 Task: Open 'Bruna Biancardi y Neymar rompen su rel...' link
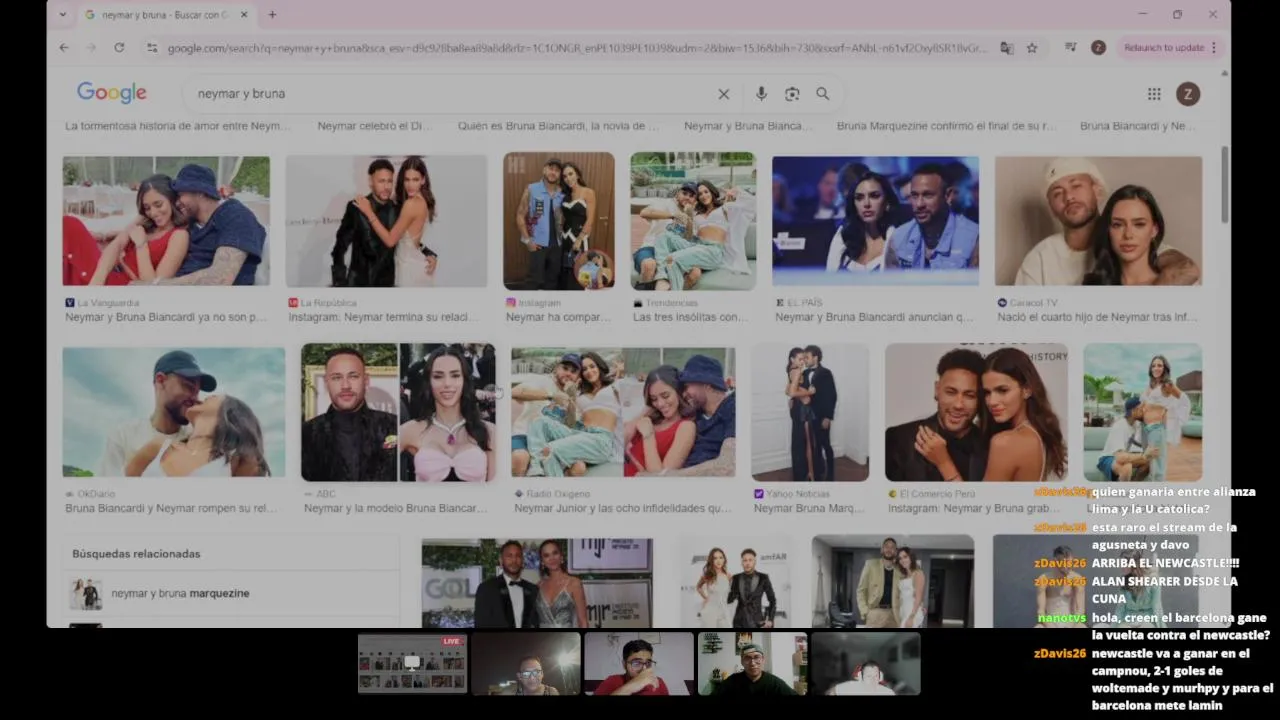pos(171,508)
